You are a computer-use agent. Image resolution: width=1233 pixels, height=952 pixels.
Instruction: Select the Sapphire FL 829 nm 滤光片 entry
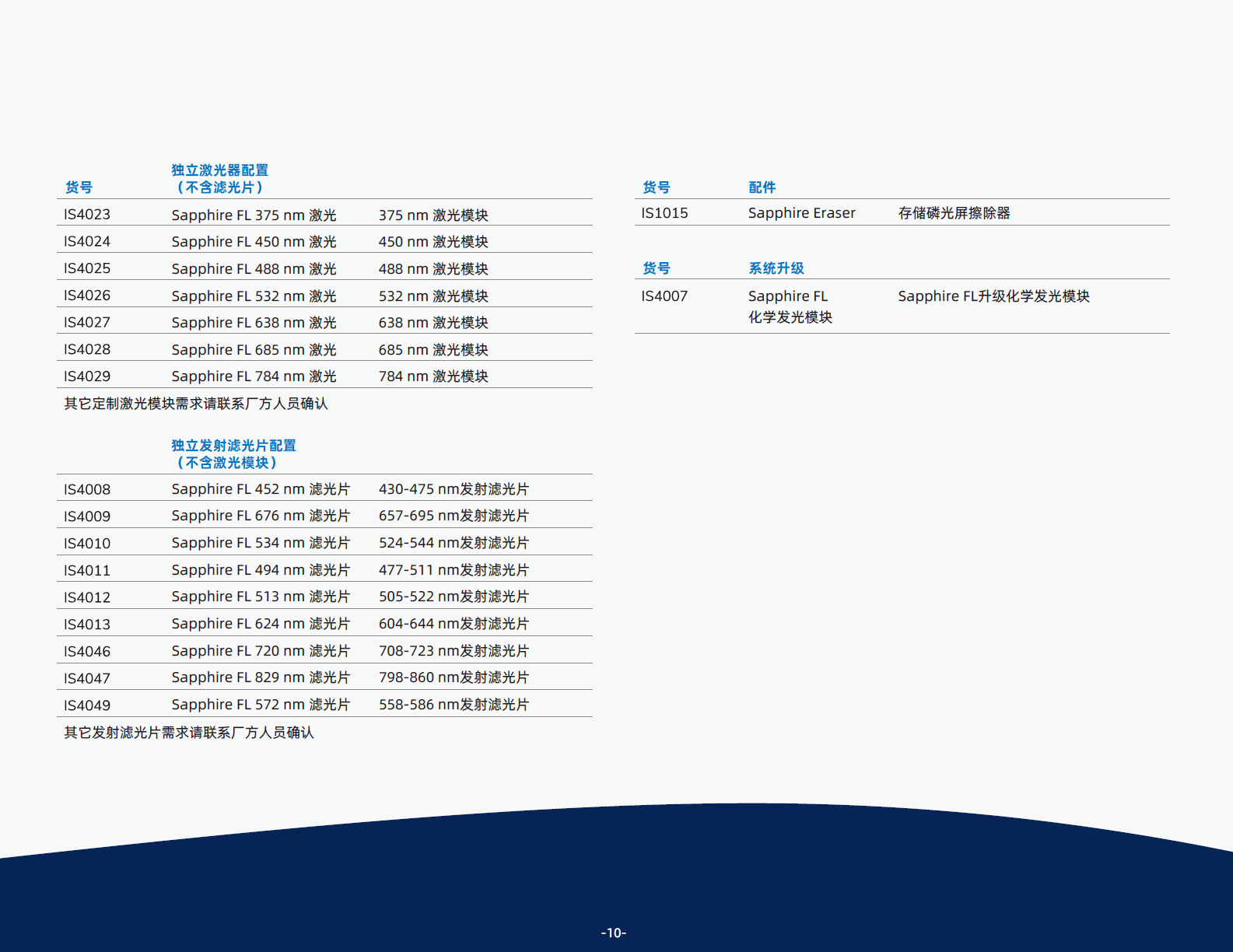[261, 677]
